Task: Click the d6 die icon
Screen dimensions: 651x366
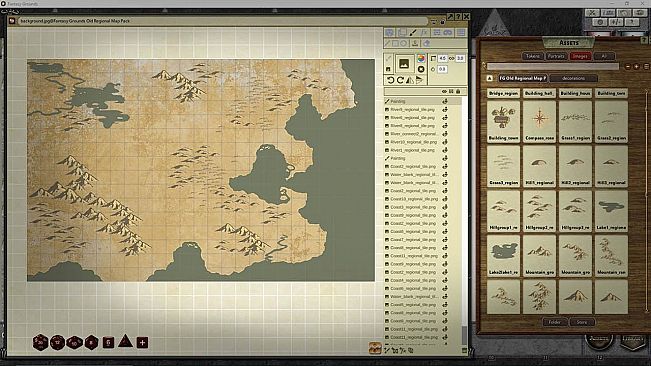Action: 108,343
